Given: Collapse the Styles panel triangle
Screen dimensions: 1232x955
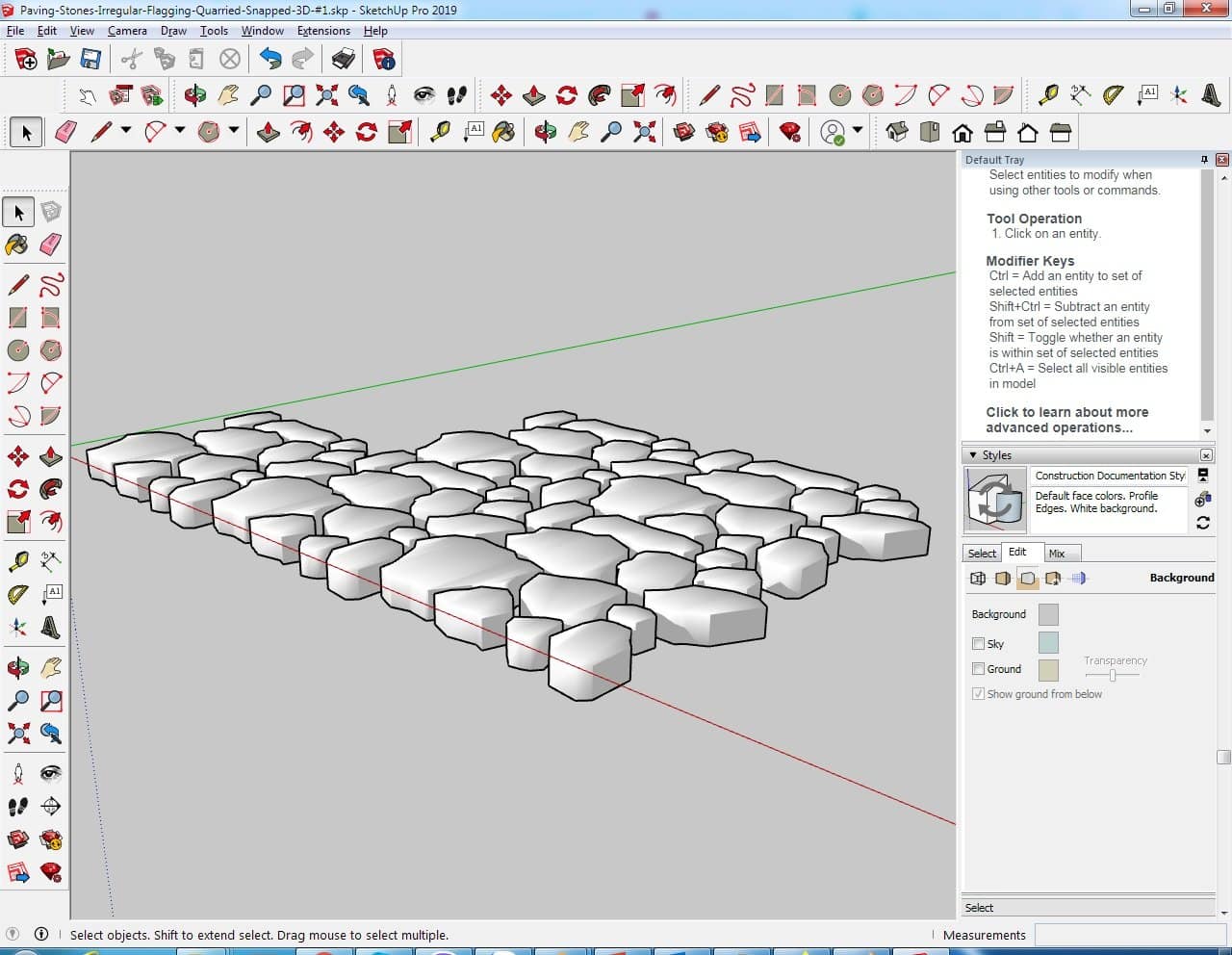Looking at the screenshot, I should (x=973, y=455).
